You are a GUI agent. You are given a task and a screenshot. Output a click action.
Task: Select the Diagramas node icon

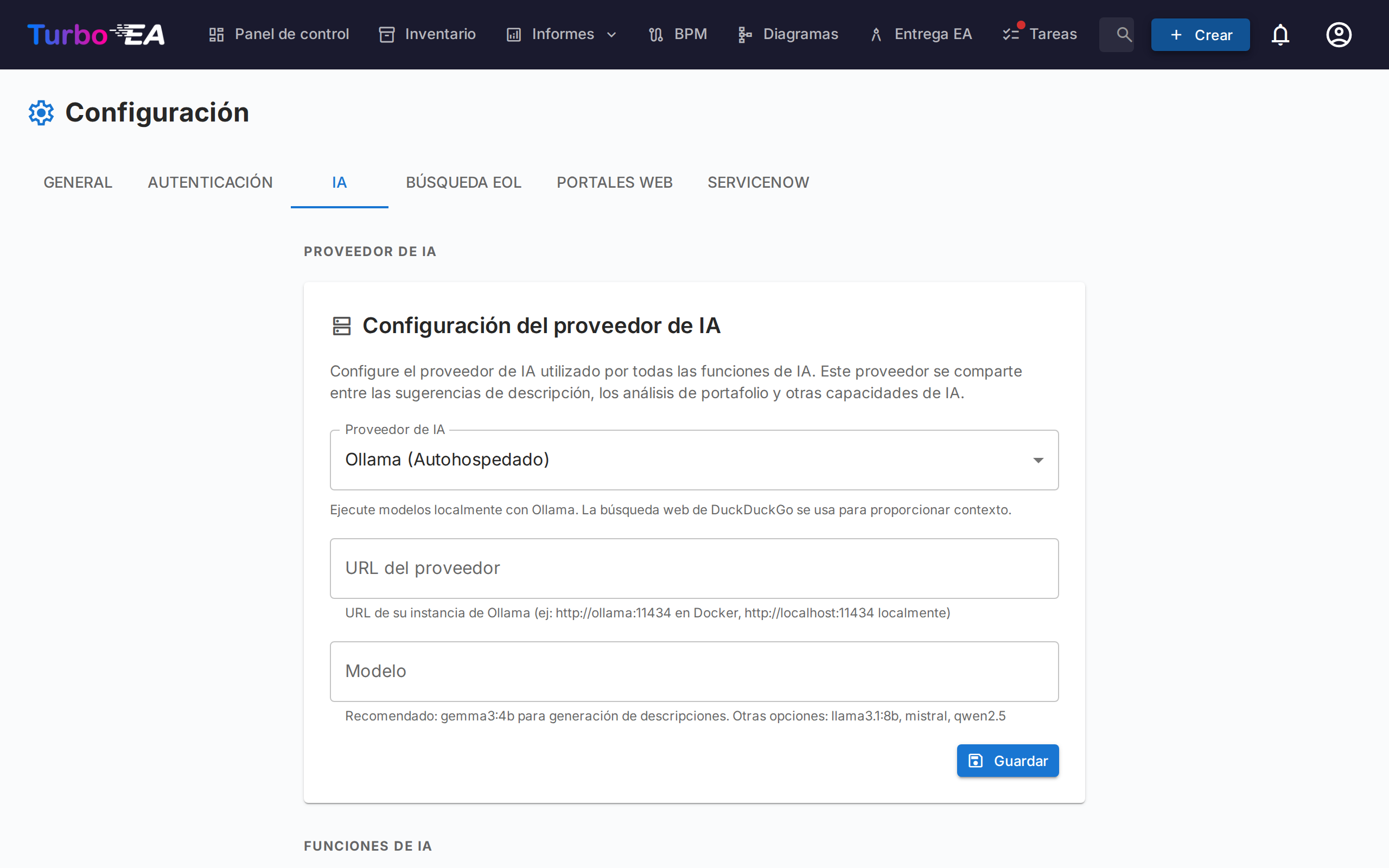[744, 34]
